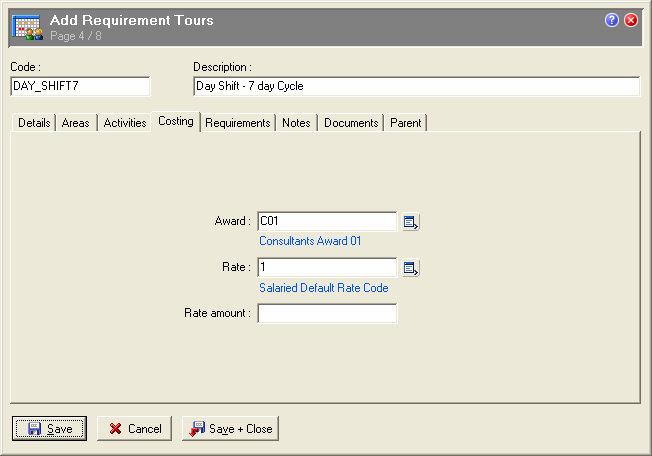Click the Save button
Screen dimensions: 652x456
(49, 429)
